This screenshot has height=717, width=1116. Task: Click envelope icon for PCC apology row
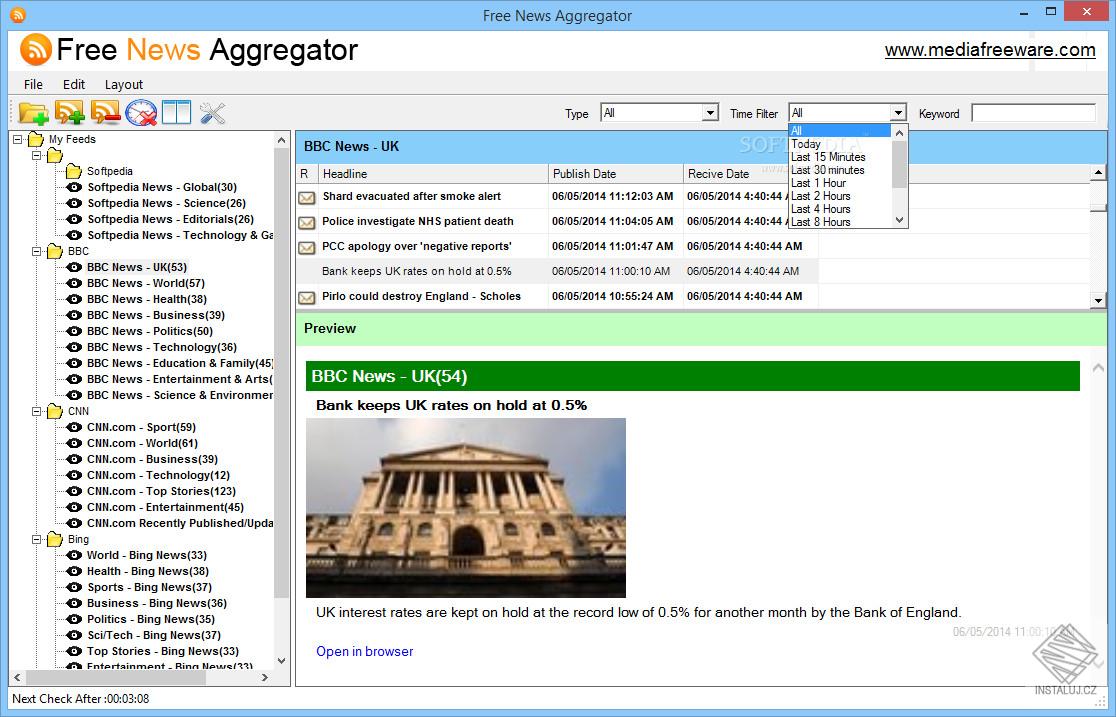[x=307, y=247]
